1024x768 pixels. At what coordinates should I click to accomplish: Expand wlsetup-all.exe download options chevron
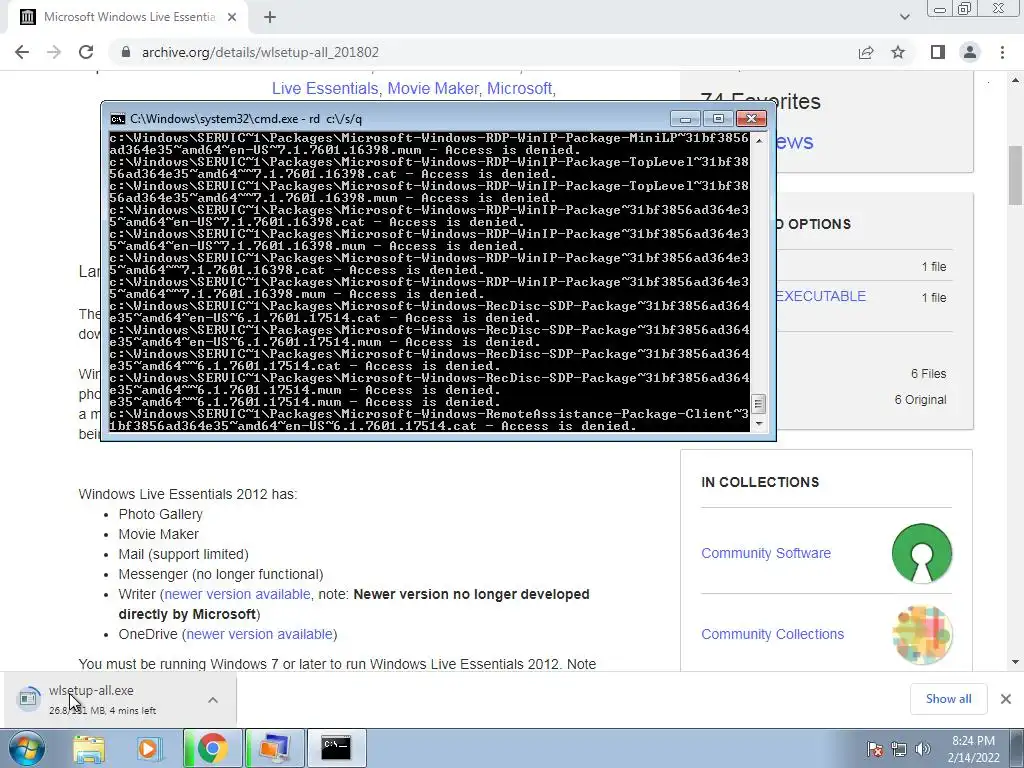(213, 699)
